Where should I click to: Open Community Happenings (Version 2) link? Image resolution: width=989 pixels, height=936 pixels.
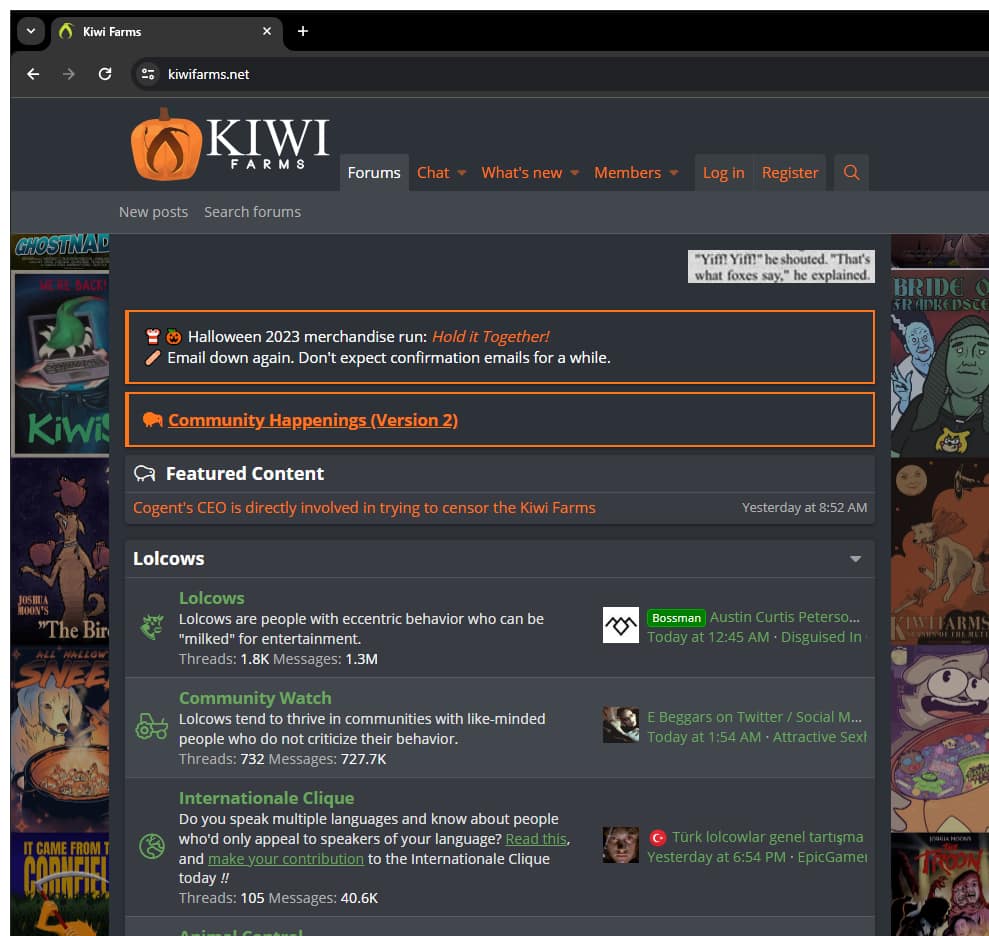(313, 420)
